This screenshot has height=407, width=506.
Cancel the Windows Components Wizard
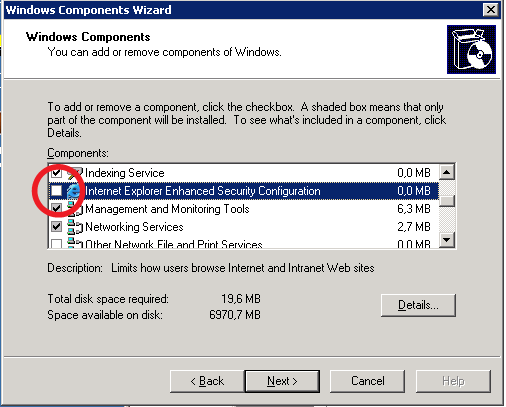367,381
